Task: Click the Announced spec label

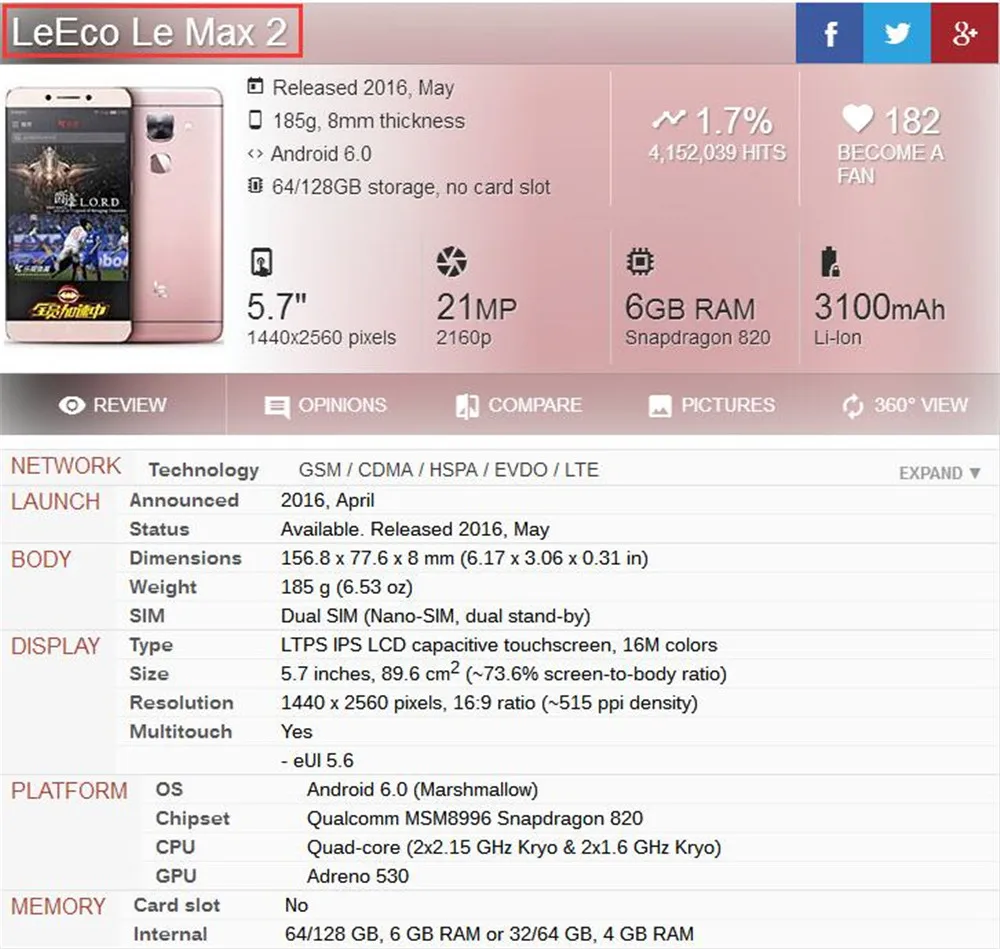Action: [184, 500]
